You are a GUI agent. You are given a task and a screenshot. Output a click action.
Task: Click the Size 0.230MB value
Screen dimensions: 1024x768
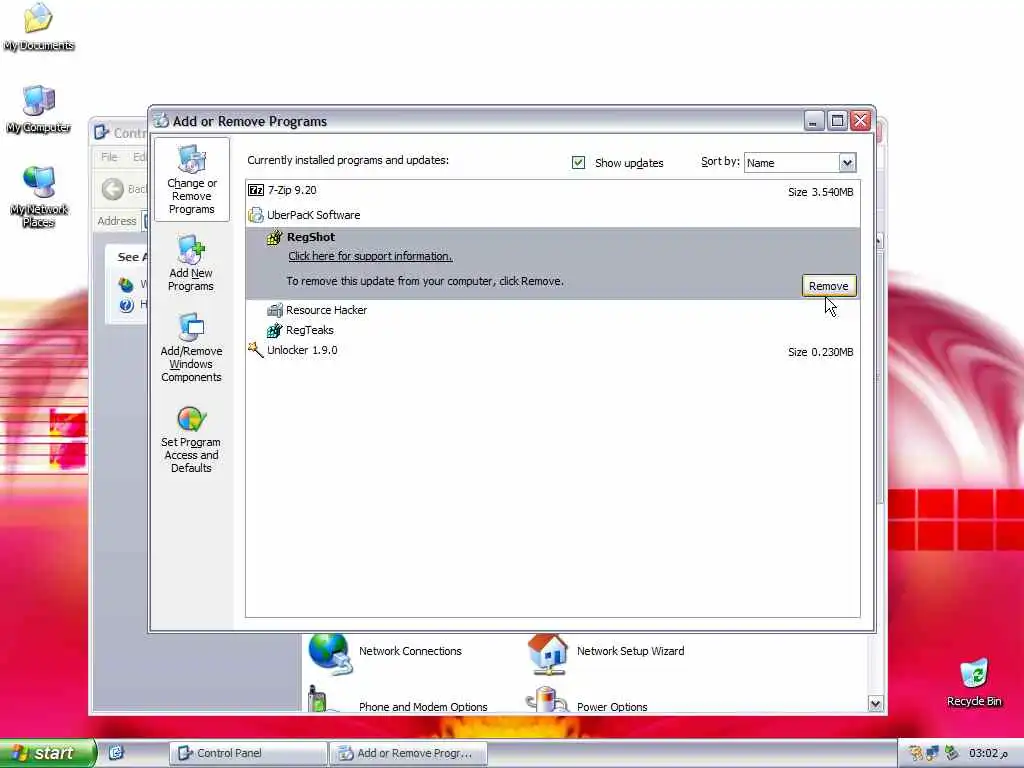coord(820,352)
